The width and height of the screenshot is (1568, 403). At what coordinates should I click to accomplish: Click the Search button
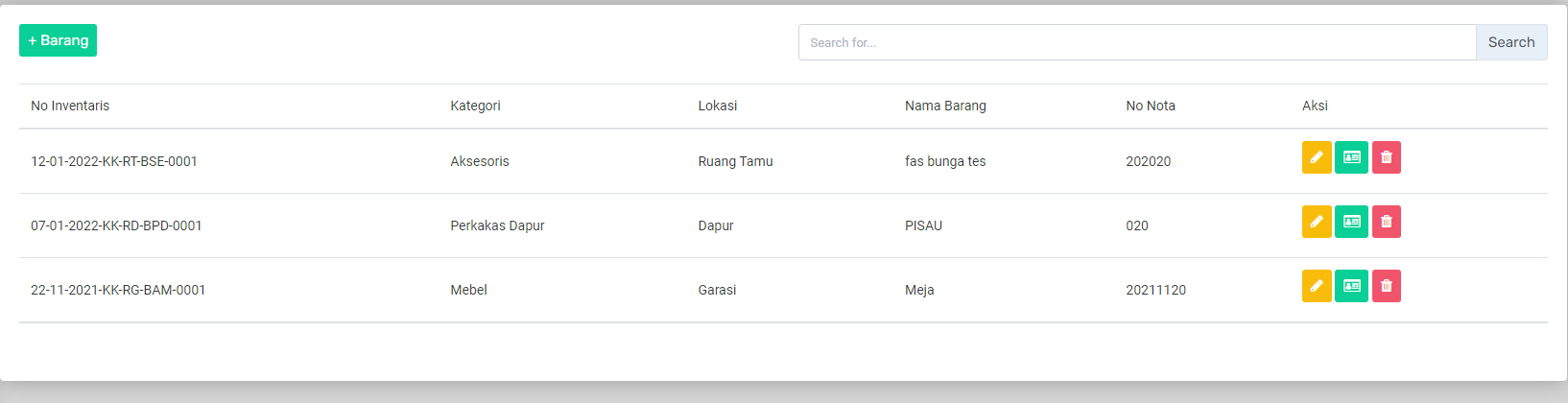[1511, 42]
